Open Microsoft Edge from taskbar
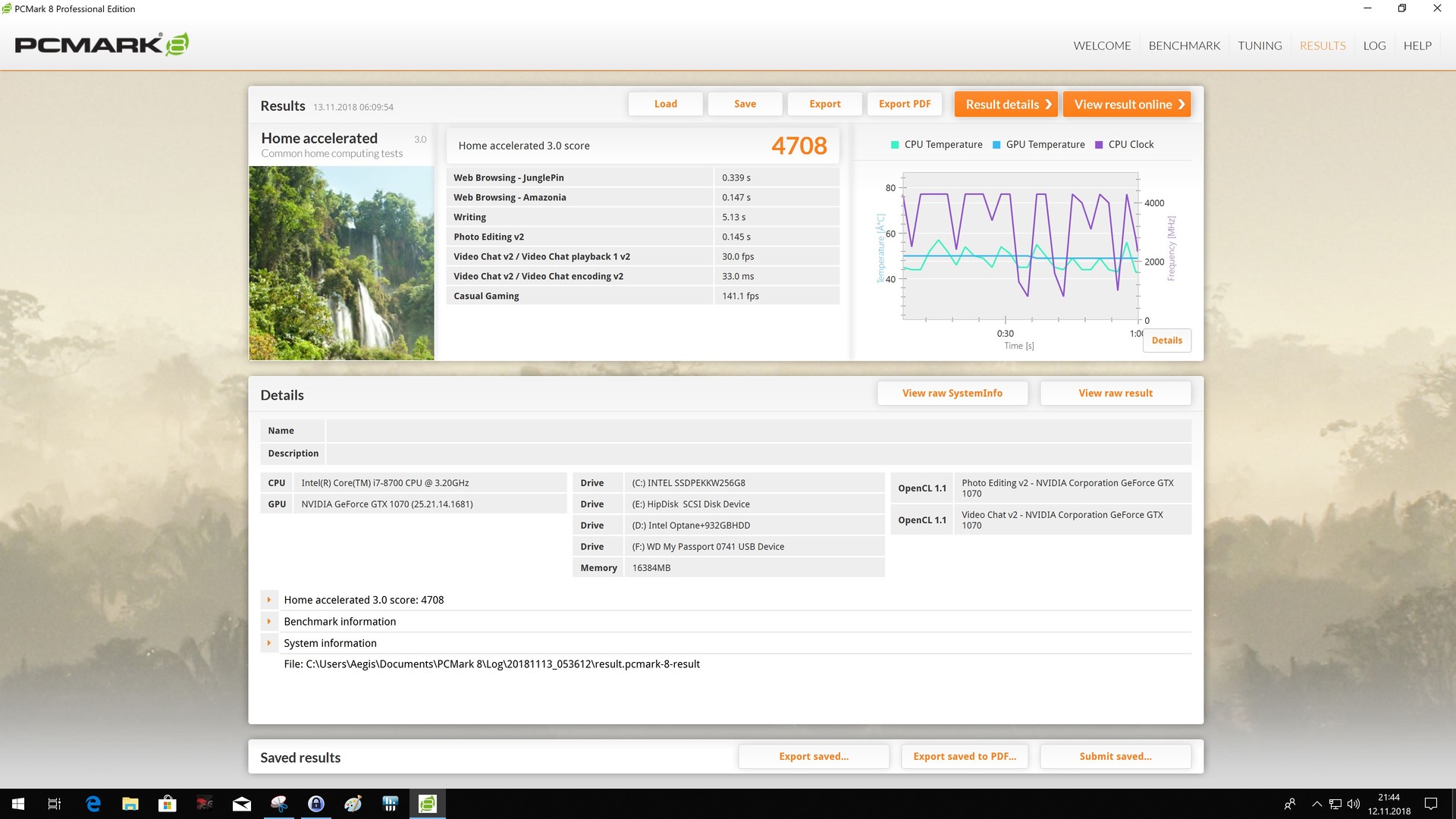Image resolution: width=1456 pixels, height=819 pixels. point(93,804)
